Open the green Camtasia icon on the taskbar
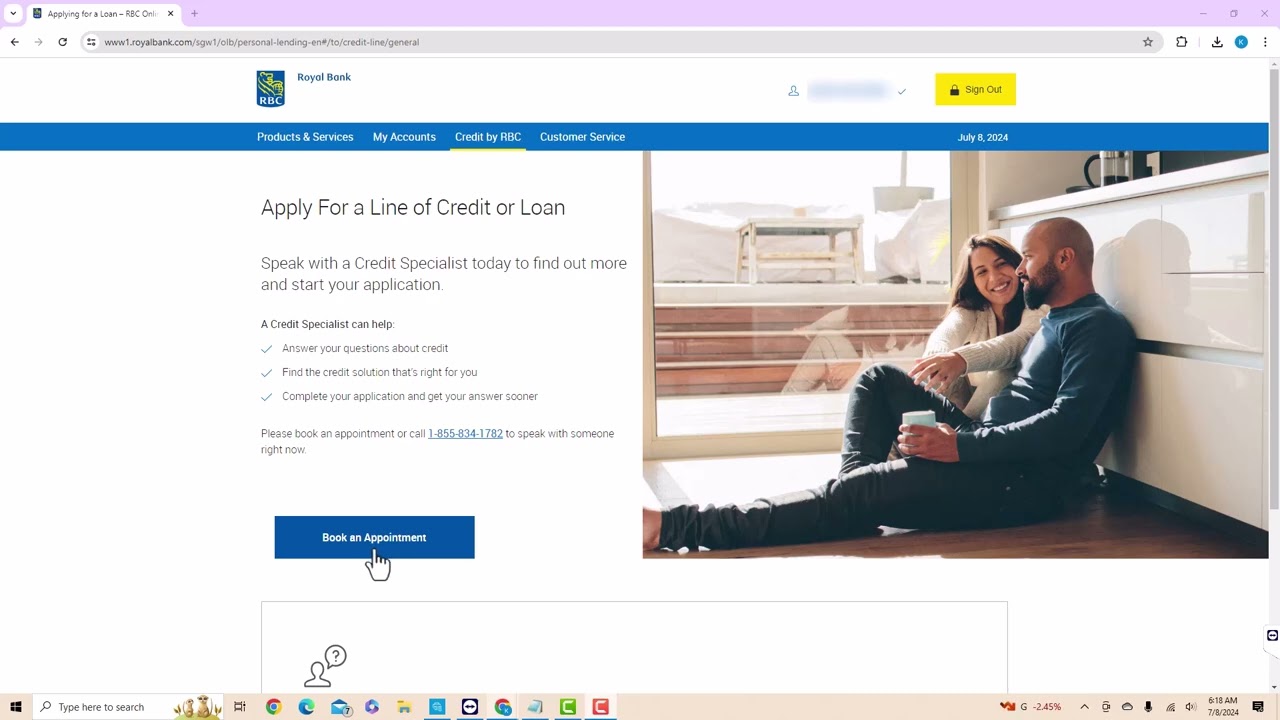 pyautogui.click(x=568, y=707)
